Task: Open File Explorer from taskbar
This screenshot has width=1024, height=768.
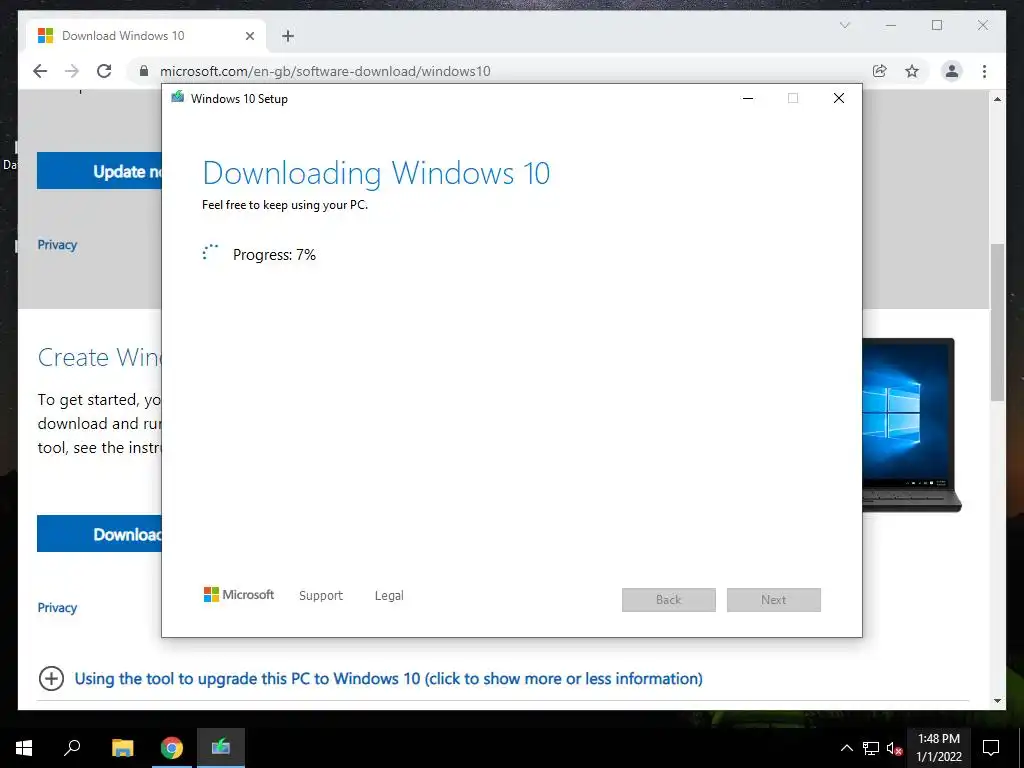Action: coord(122,748)
